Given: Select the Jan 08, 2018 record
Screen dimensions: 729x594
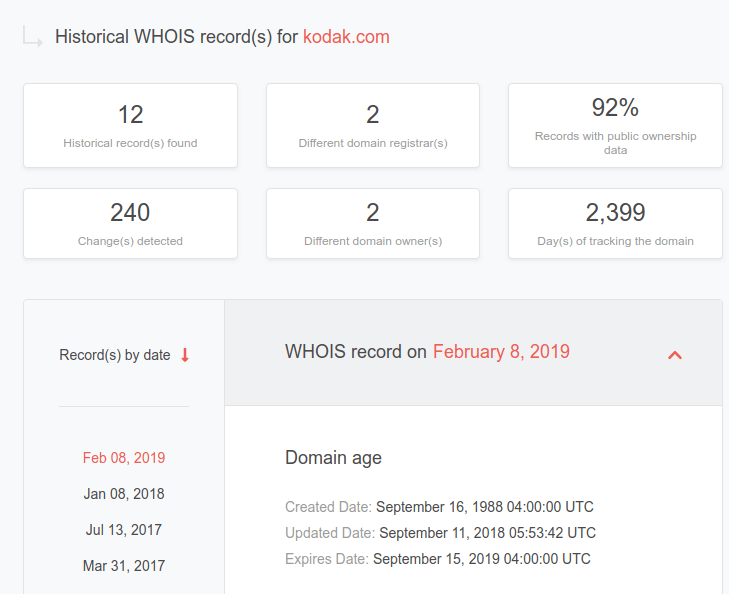Looking at the screenshot, I should [124, 494].
